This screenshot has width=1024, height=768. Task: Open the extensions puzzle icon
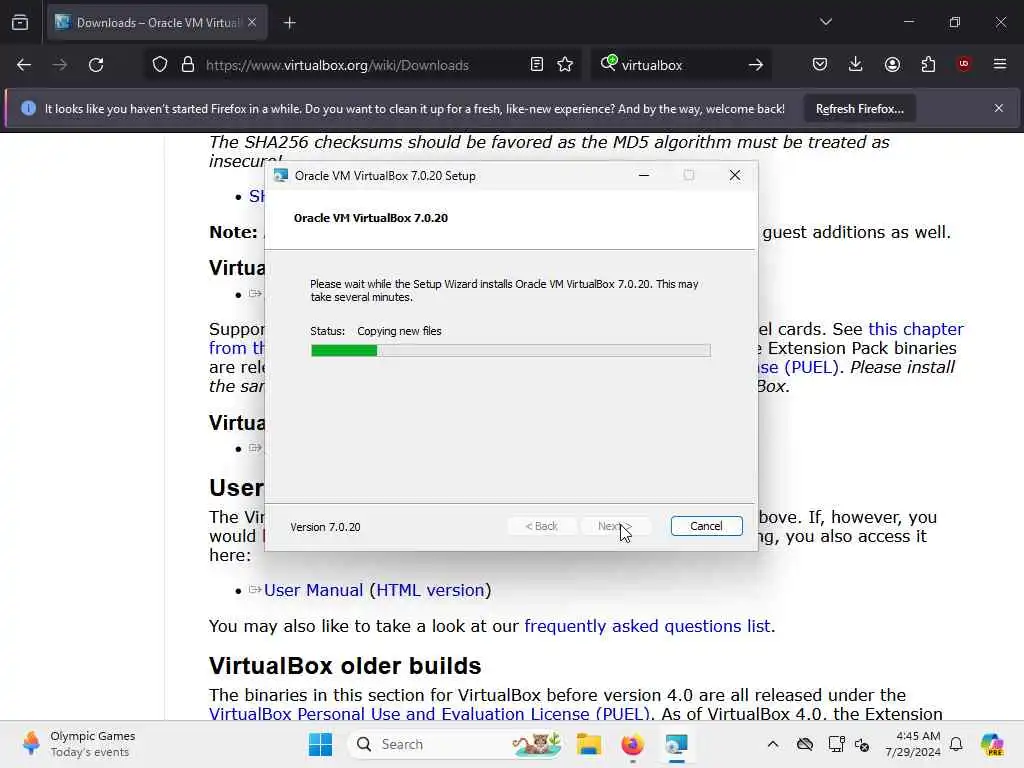[928, 64]
